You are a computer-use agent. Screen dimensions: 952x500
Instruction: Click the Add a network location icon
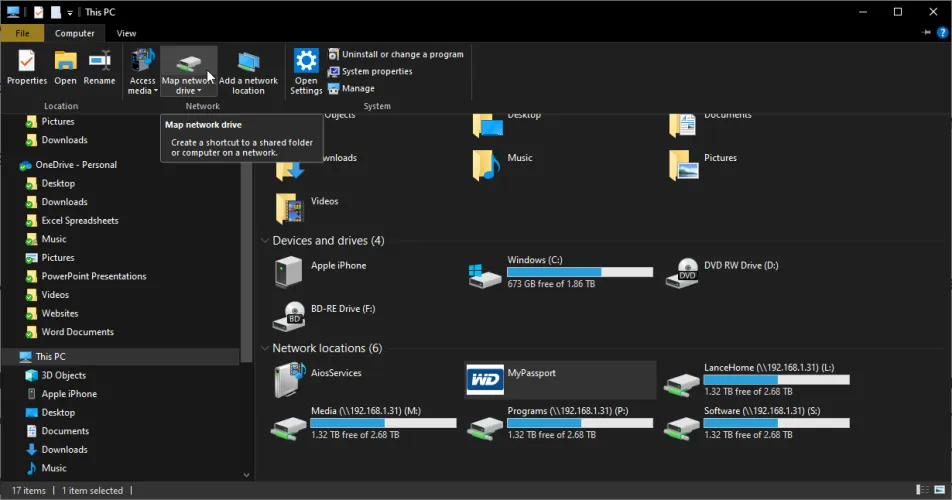click(248, 62)
